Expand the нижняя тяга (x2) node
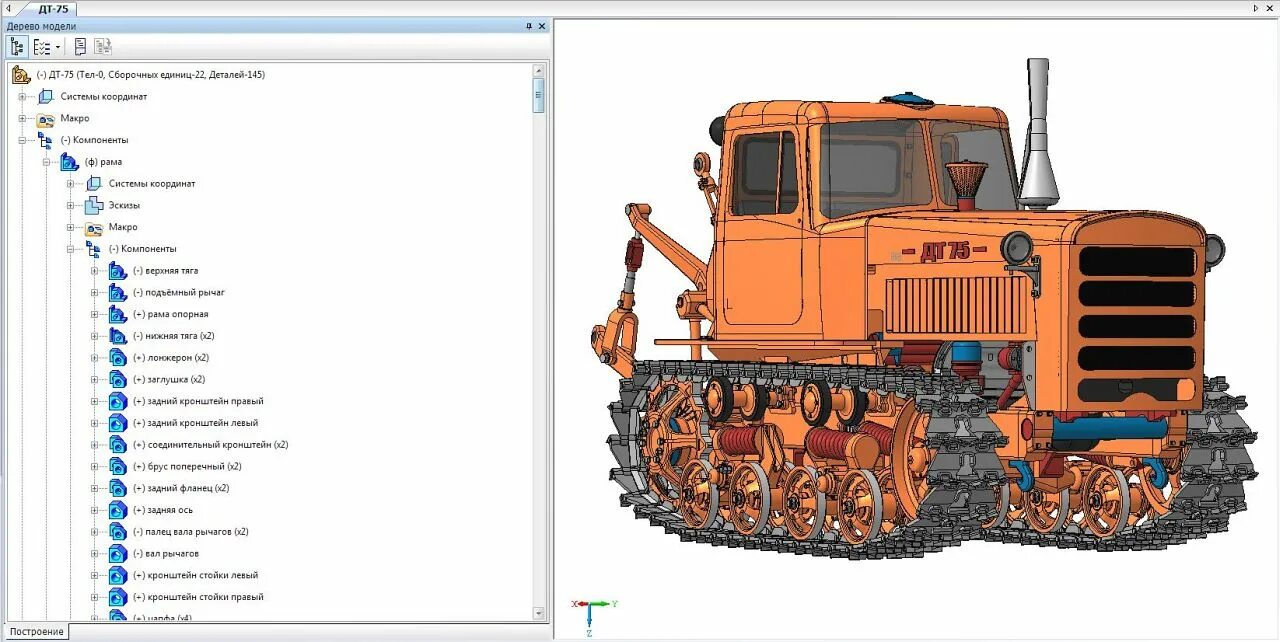1280x642 pixels. 95,336
